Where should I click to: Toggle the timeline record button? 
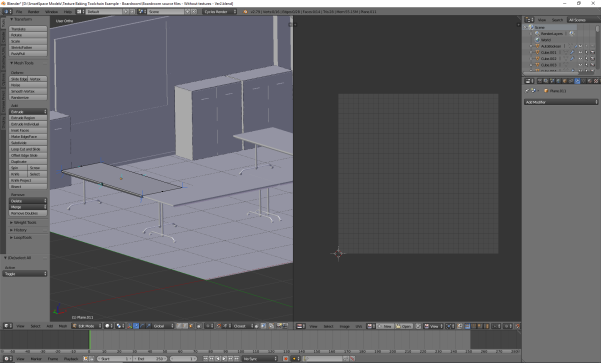click(x=286, y=359)
